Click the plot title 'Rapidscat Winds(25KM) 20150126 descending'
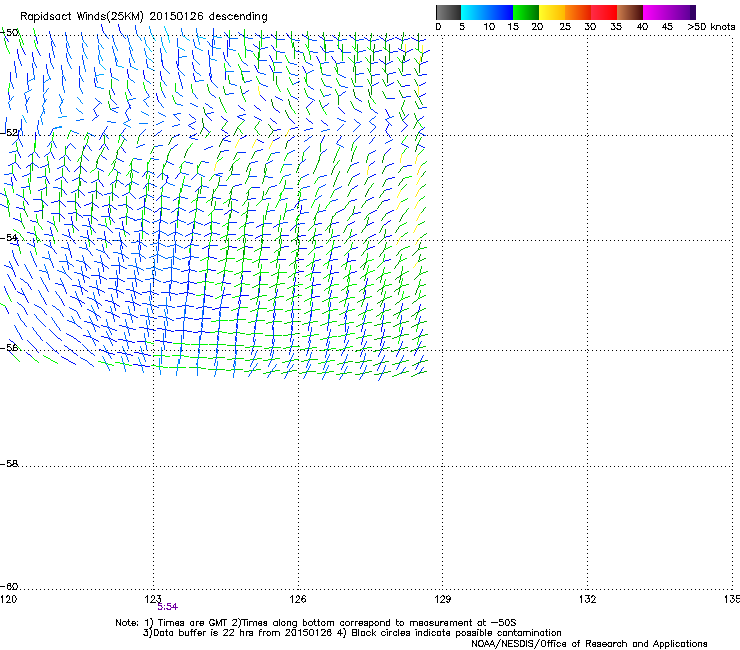 click(143, 17)
